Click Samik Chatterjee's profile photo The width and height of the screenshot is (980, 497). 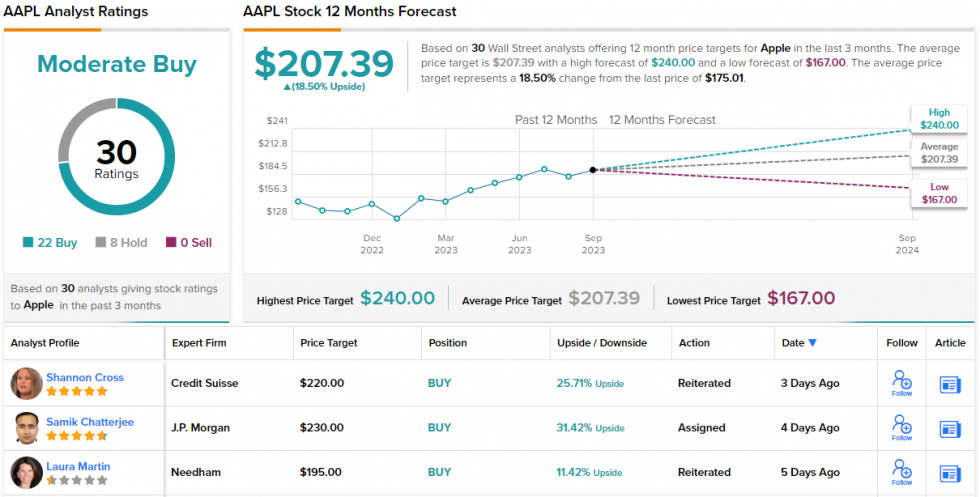coord(27,428)
